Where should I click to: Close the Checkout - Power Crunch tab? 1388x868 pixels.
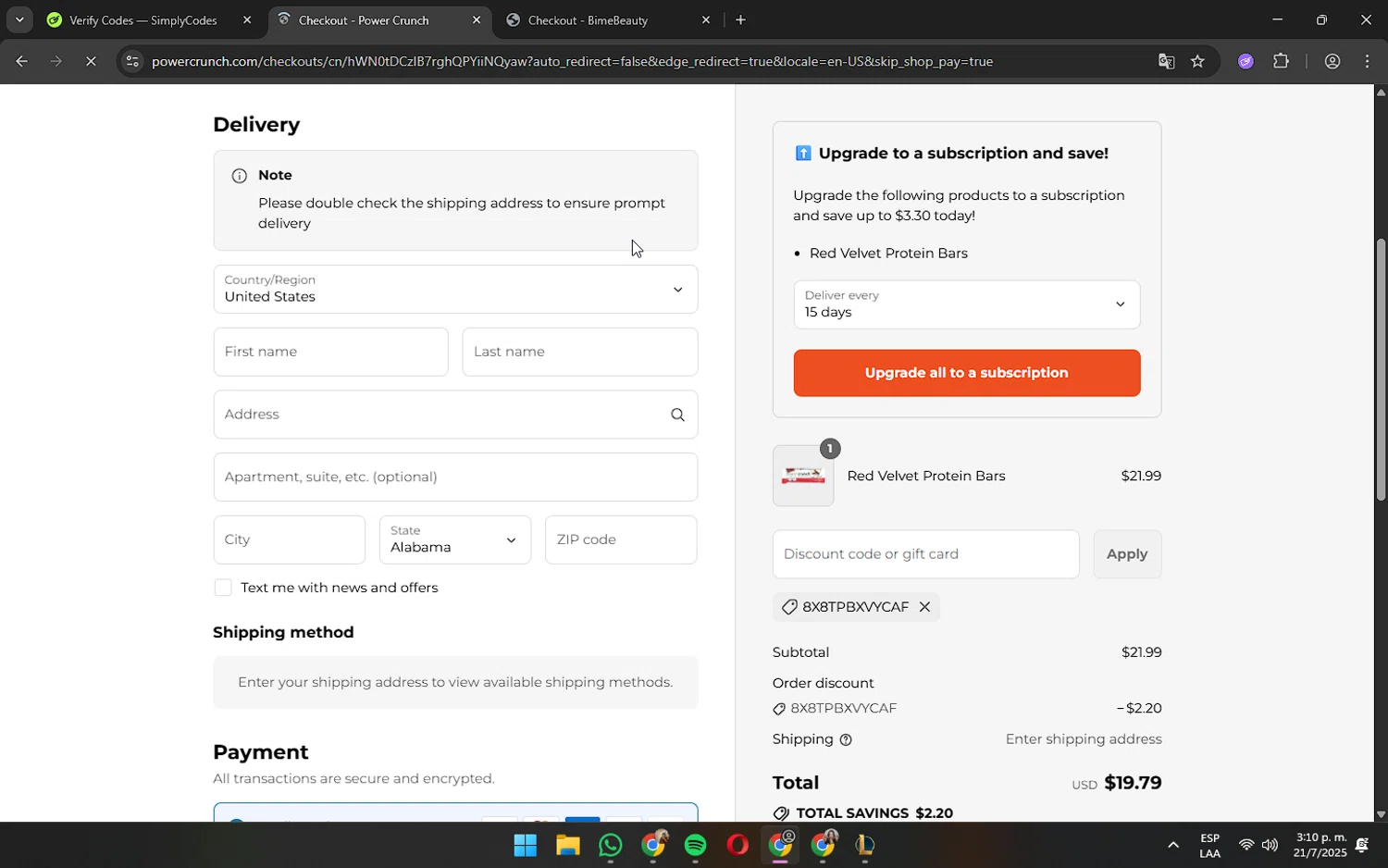477,19
